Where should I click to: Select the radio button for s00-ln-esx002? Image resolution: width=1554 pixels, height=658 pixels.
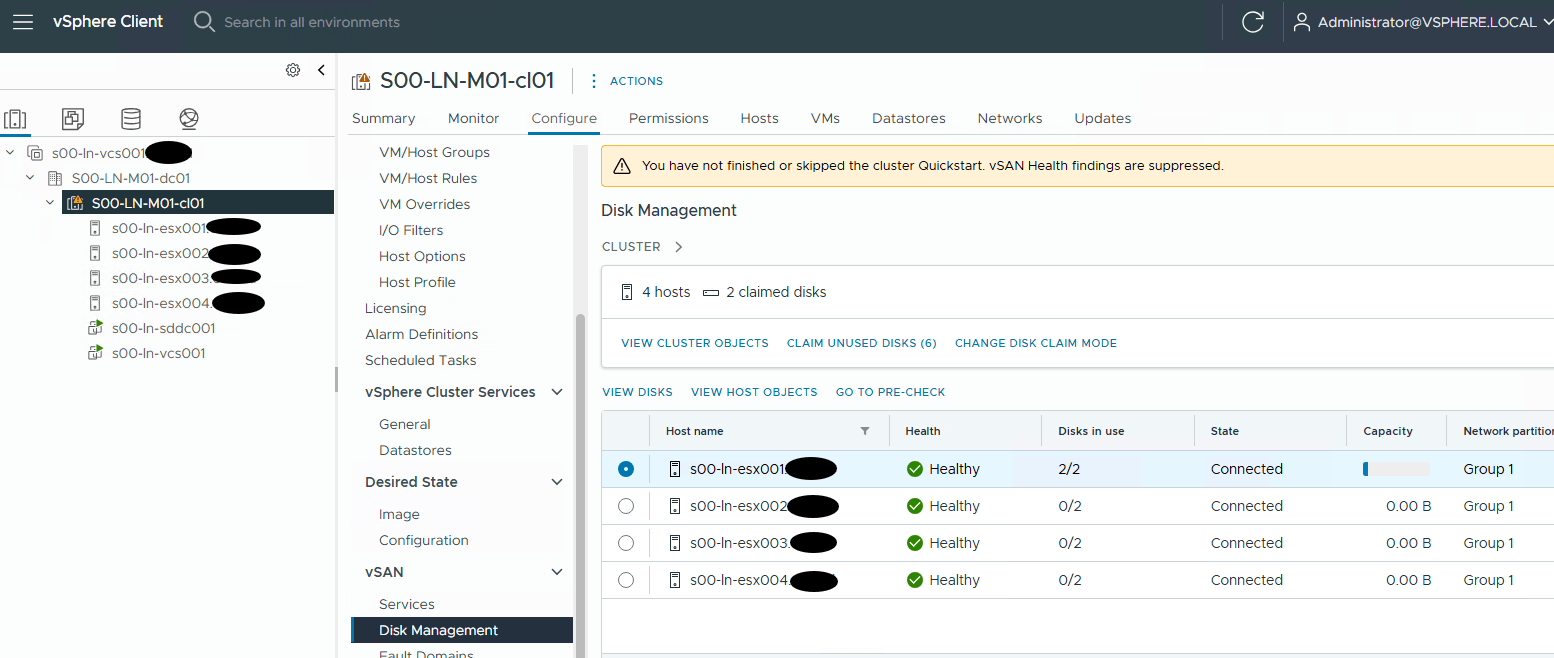626,506
